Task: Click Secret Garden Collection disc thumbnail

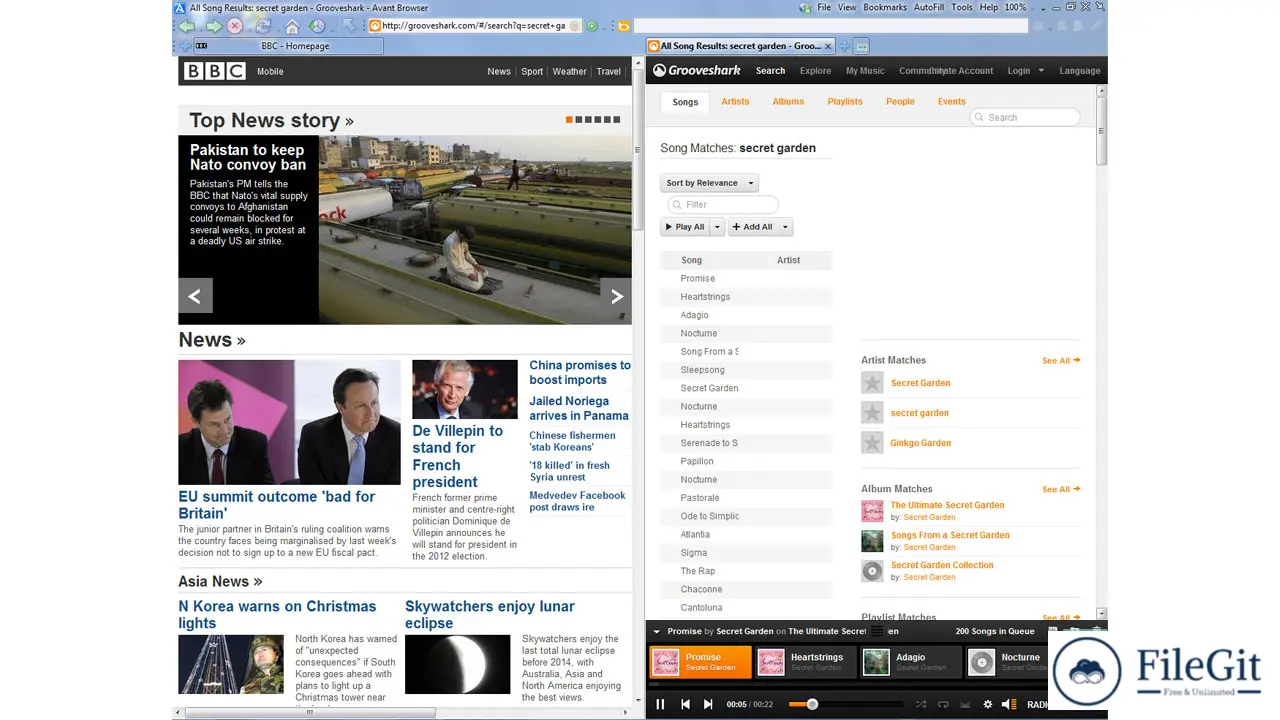Action: (873, 571)
